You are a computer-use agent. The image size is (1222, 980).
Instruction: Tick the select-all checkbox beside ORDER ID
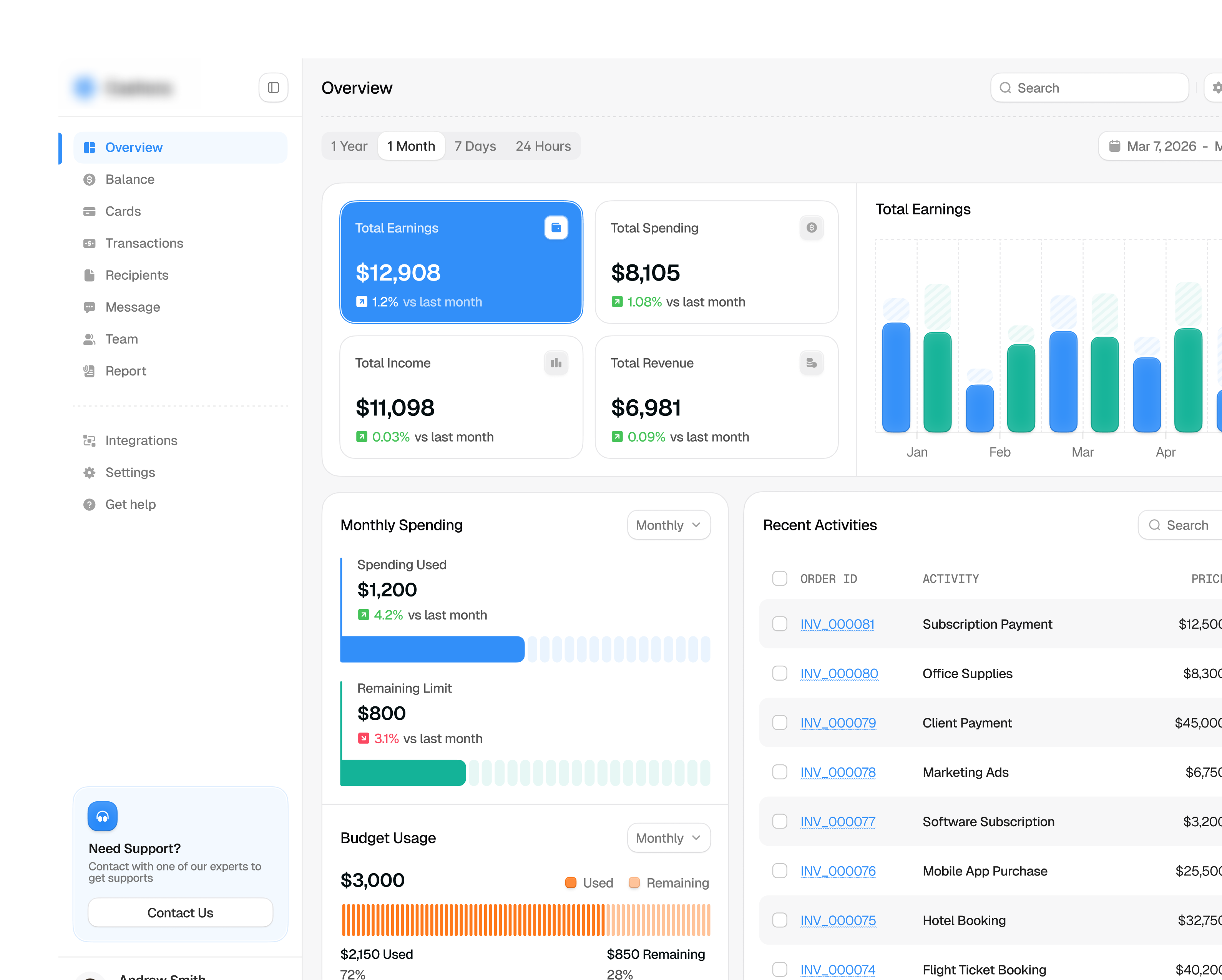pyautogui.click(x=780, y=578)
